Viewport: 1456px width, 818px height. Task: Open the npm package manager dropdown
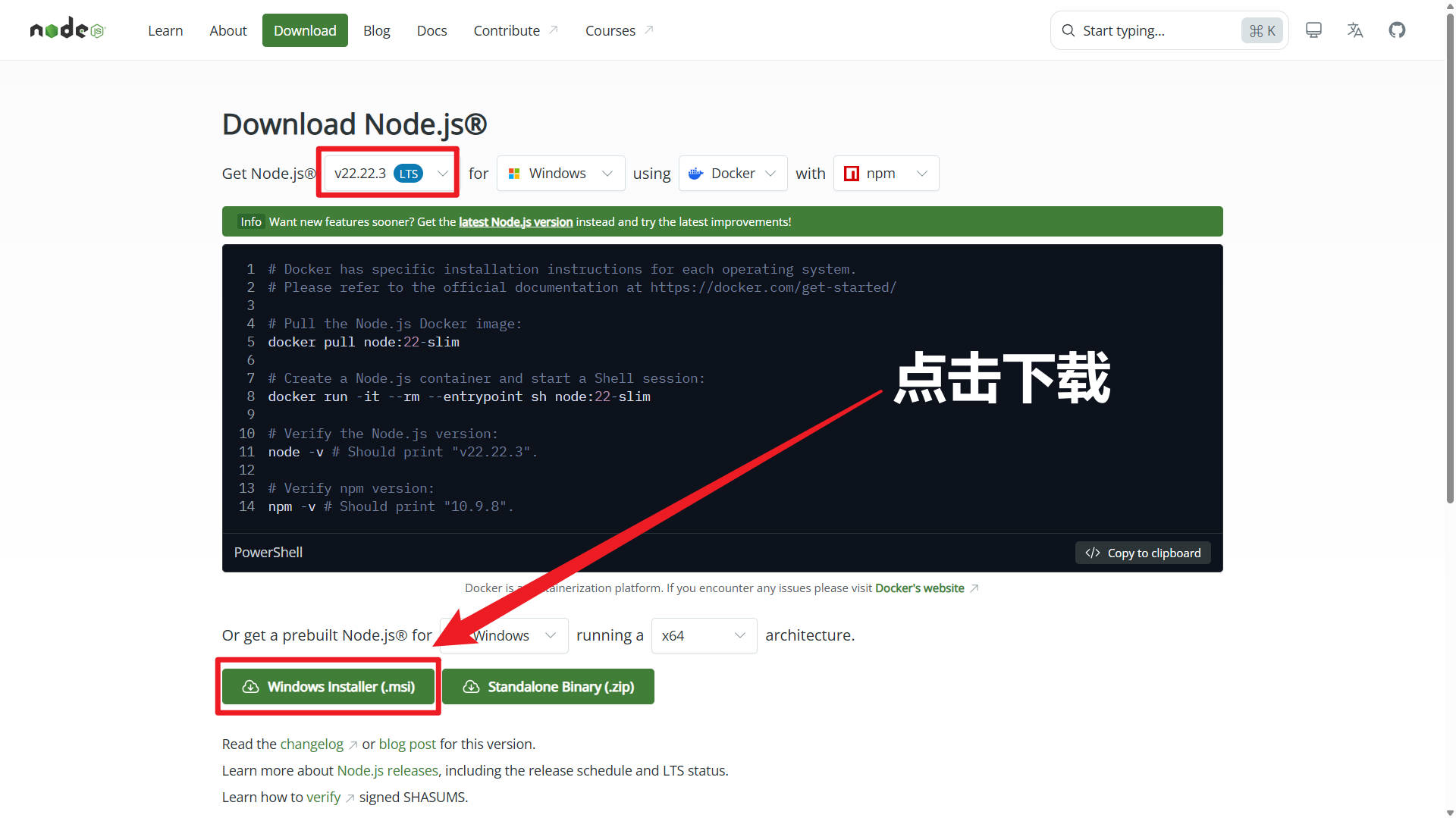886,174
